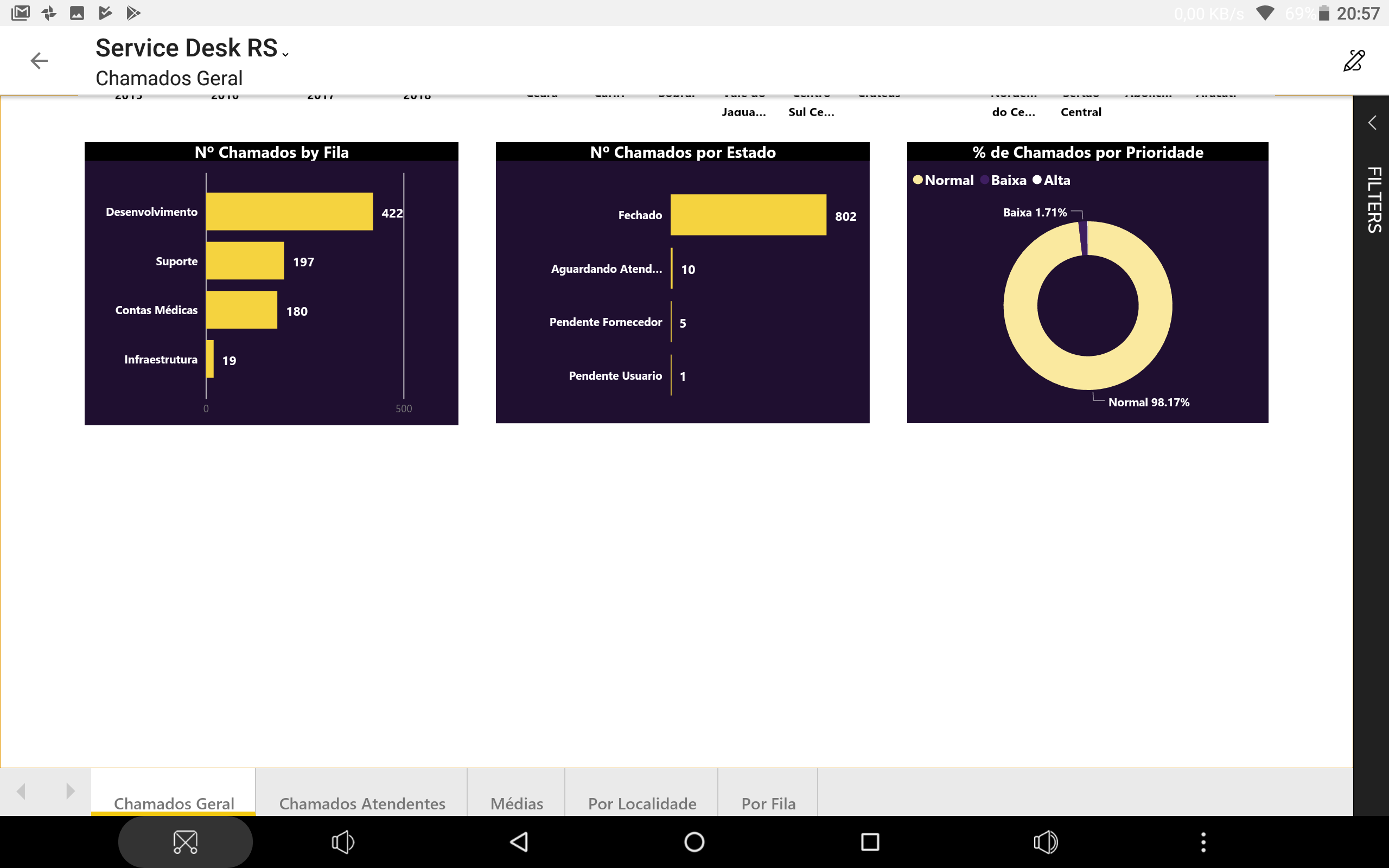Tap the volume down speaker icon
The image size is (1389, 868).
[x=343, y=842]
